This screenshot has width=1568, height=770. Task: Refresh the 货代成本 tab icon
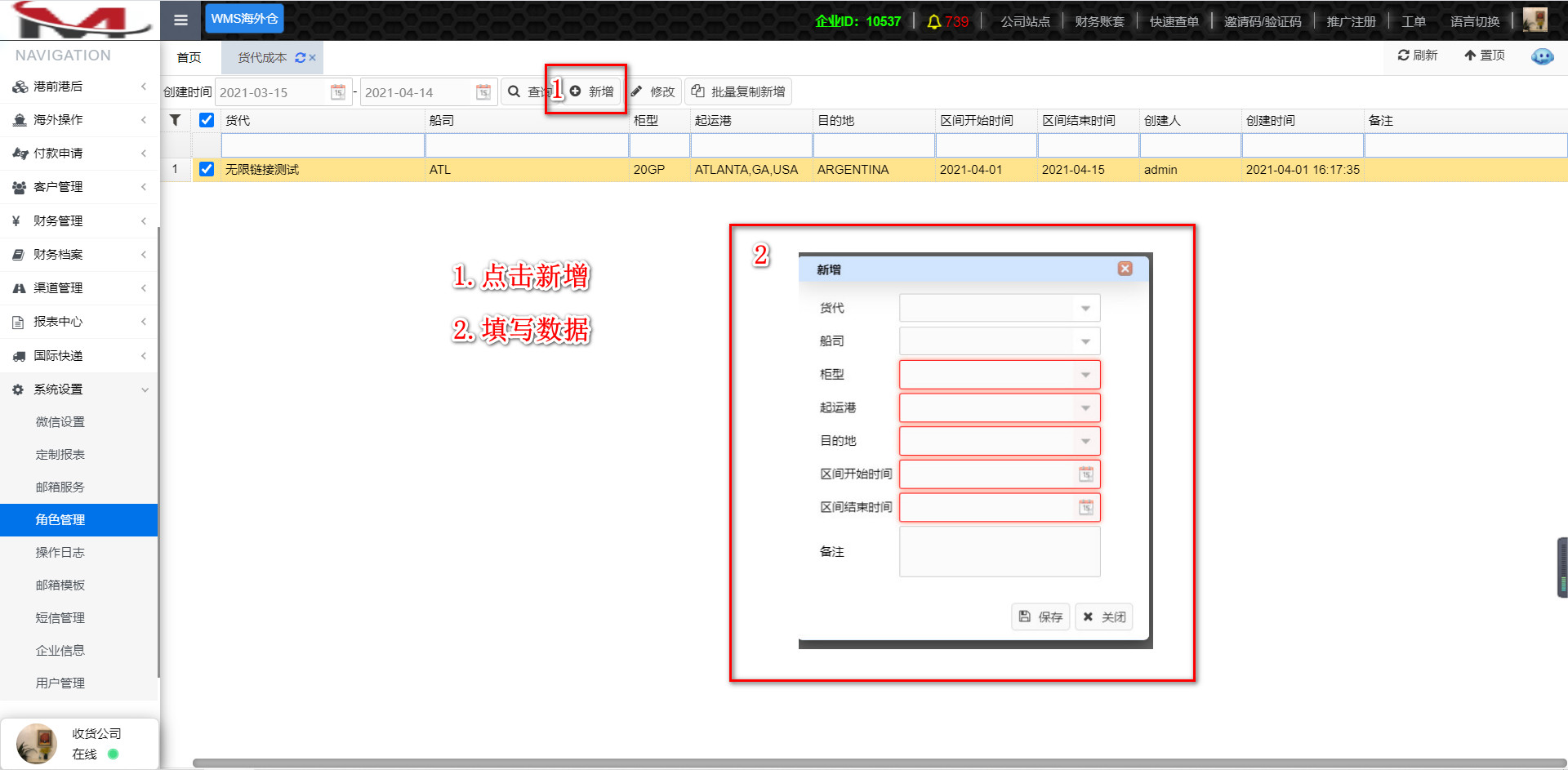(300, 58)
